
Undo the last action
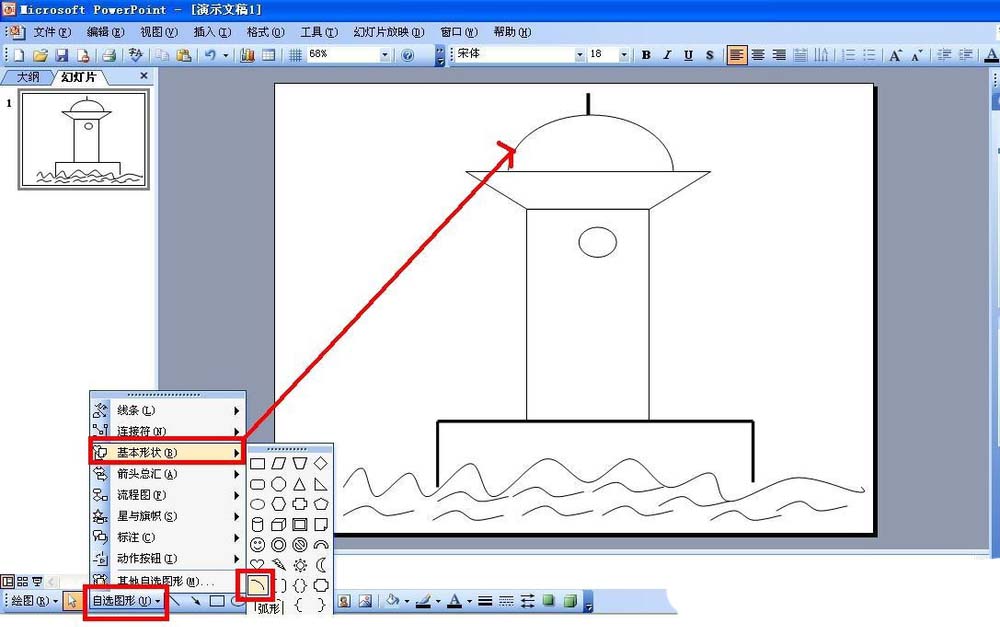pos(210,55)
